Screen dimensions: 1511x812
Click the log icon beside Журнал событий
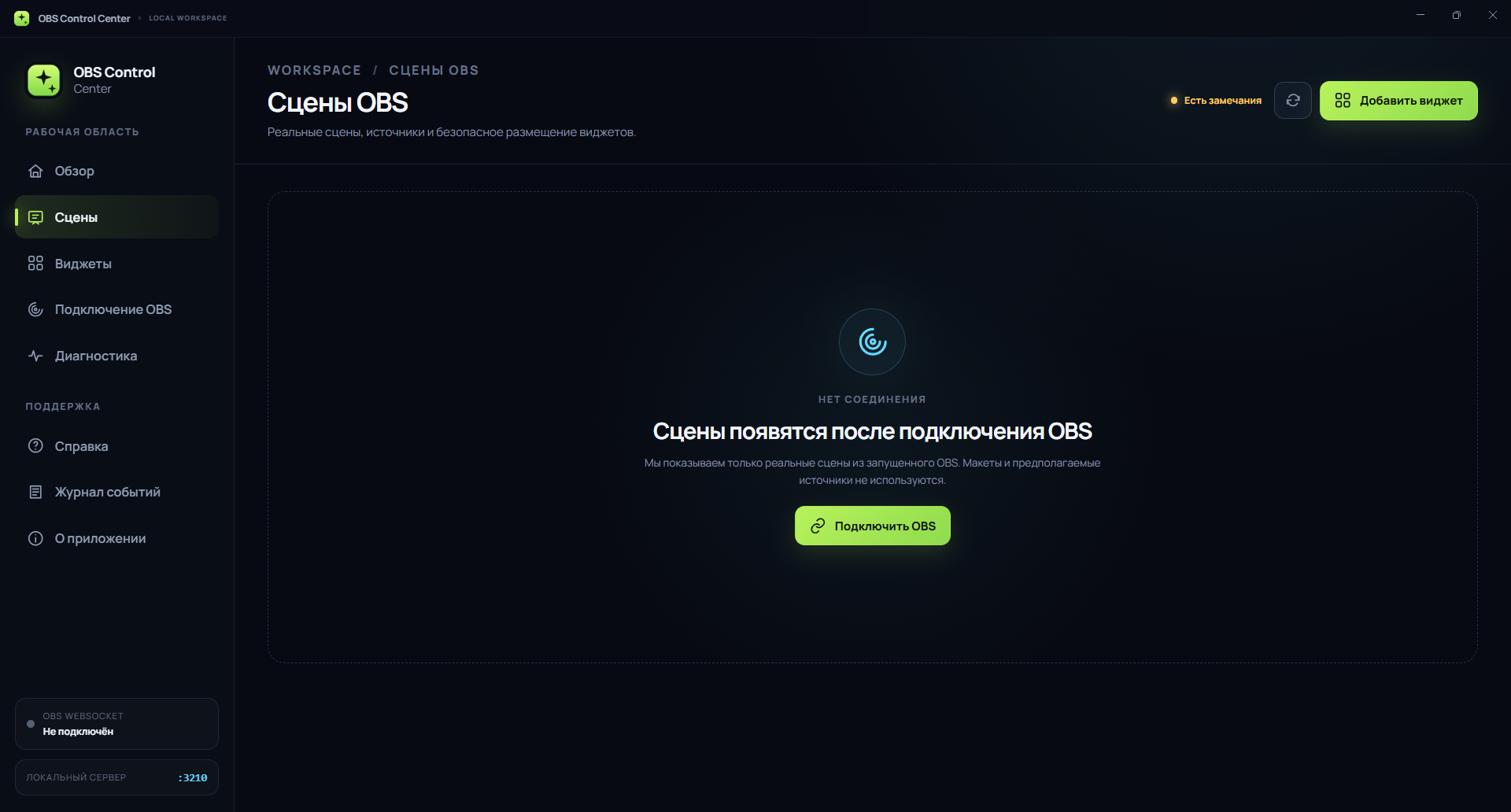35,492
